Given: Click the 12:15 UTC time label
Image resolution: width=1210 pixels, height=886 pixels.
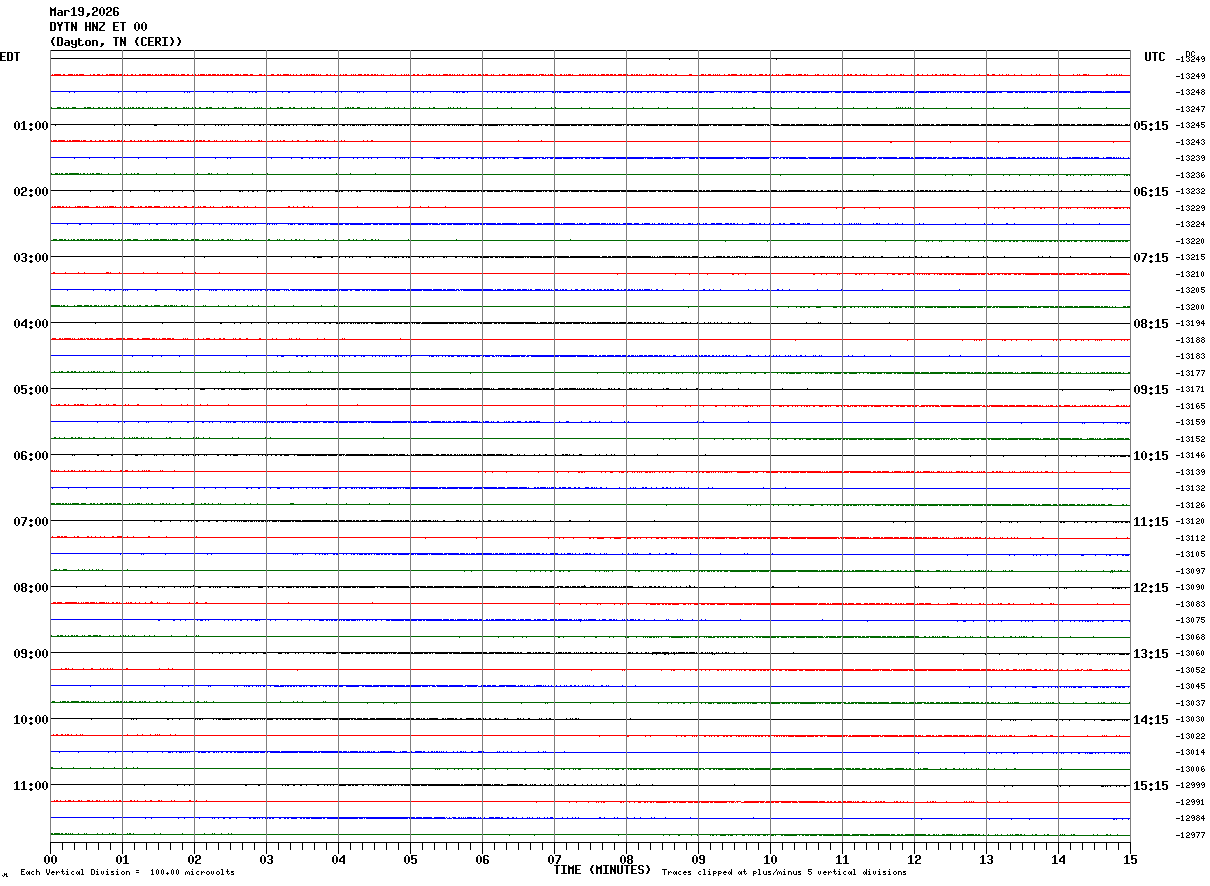Looking at the screenshot, I should pos(1151,587).
